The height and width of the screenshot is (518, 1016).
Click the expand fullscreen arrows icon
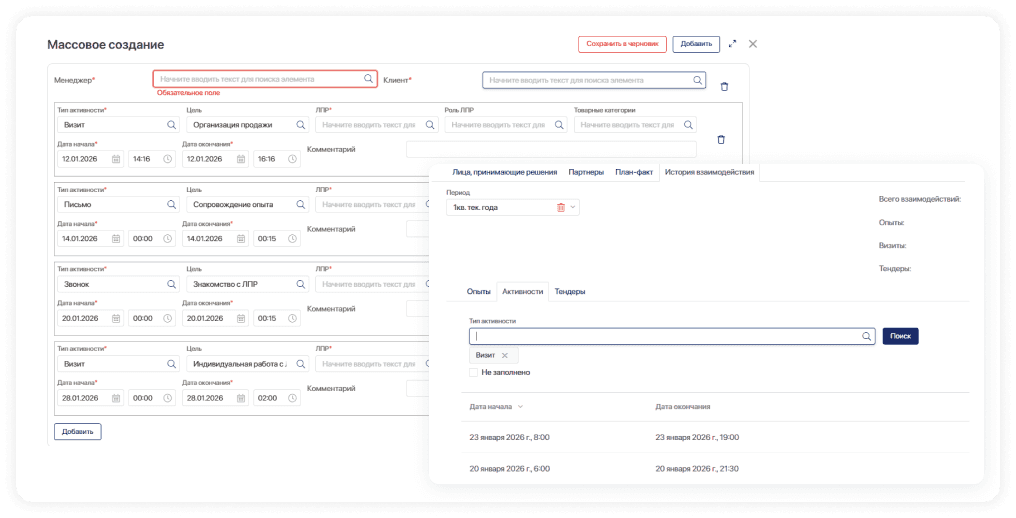(732, 44)
